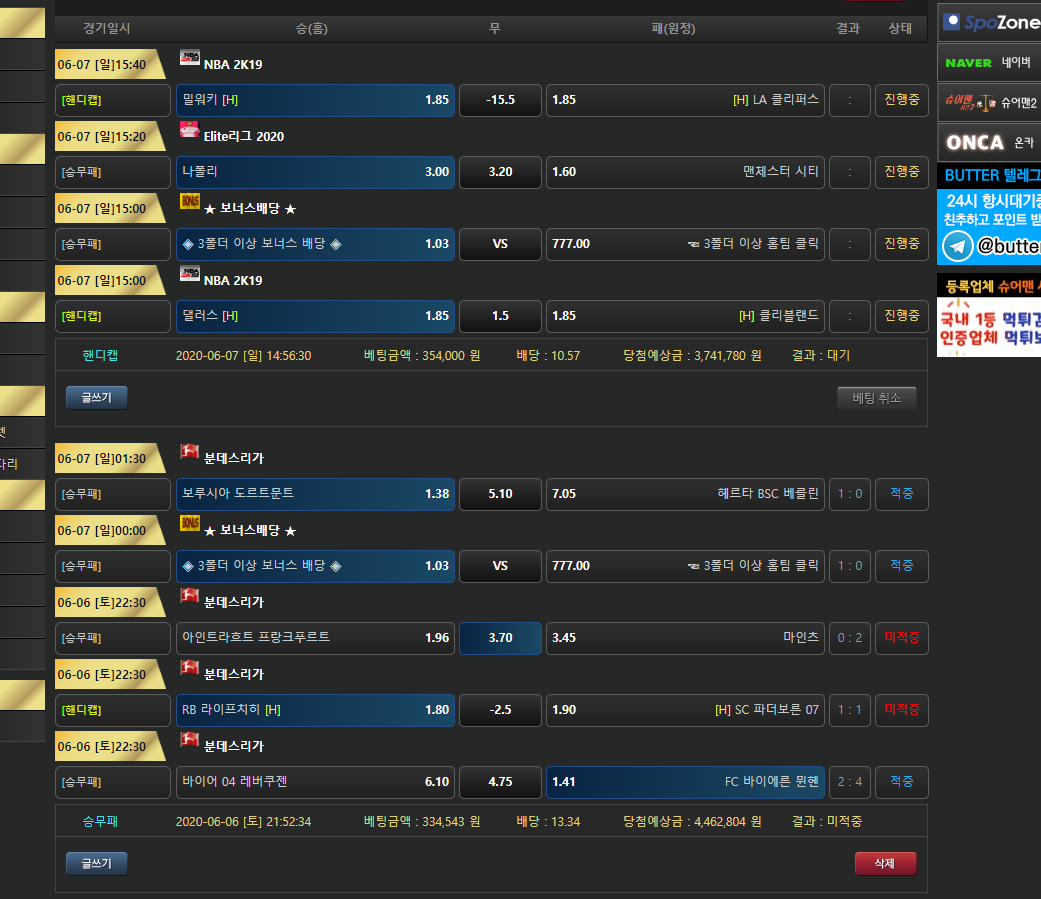Screen dimensions: 1041x899
Task: Click the Bundesliga icon for RB 라이프치히 match
Action: 190,668
